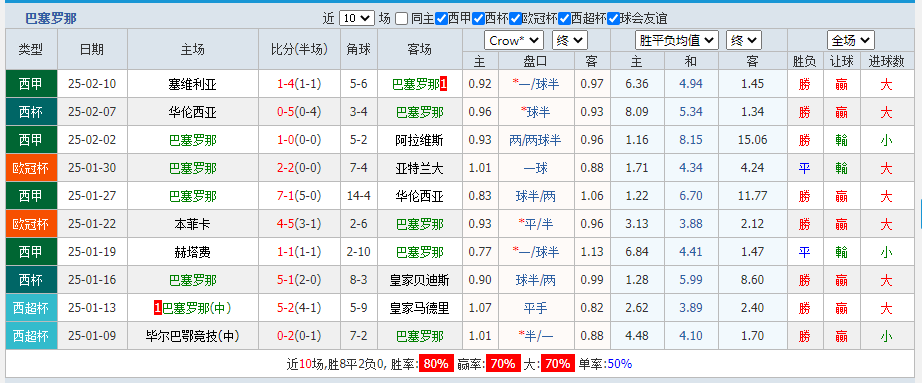Click the 盘口 column header

click(535, 61)
